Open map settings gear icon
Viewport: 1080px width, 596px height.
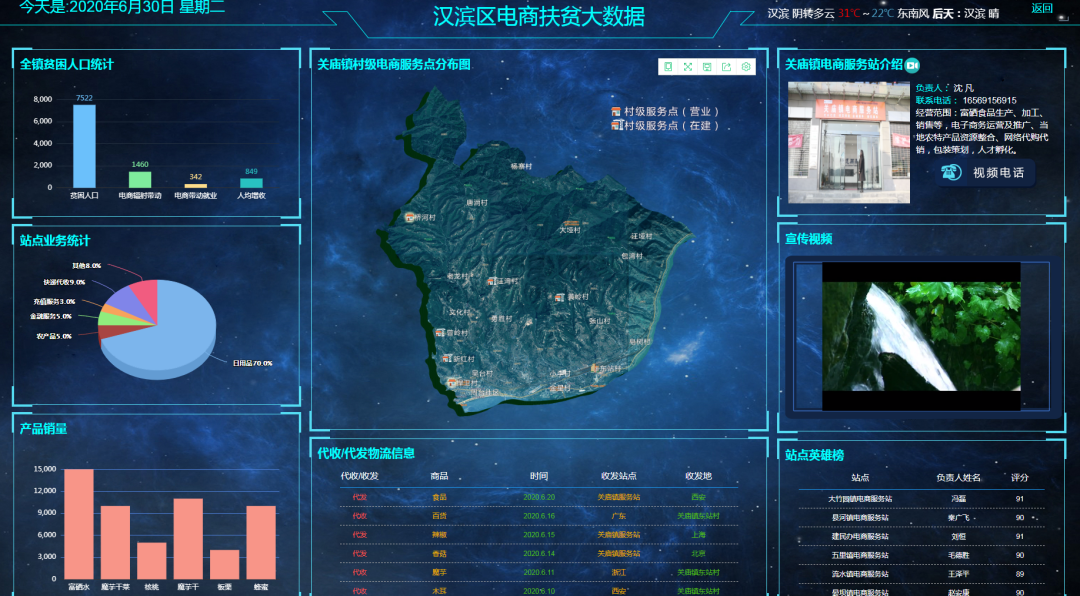click(x=745, y=66)
